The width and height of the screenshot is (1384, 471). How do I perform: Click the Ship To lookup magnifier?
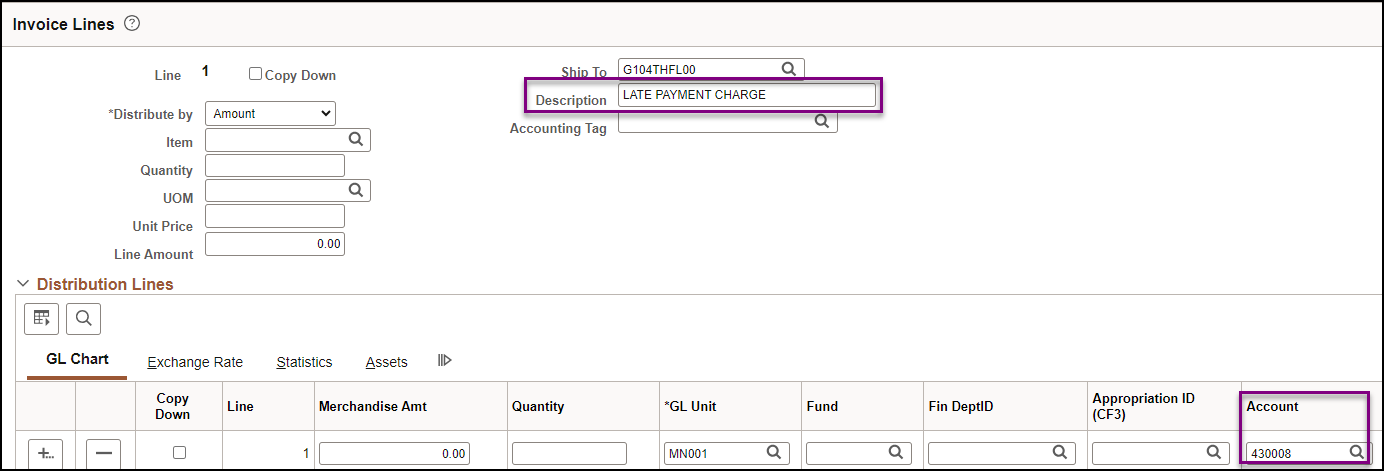[788, 69]
